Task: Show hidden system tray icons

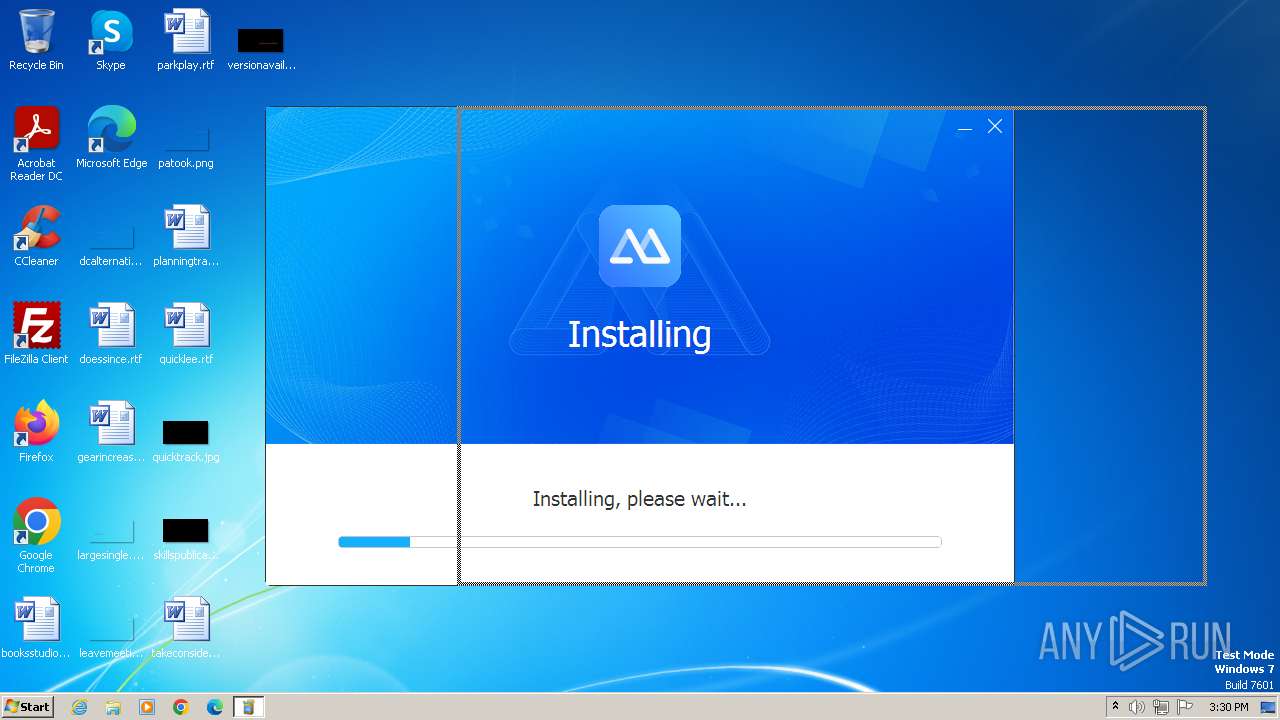Action: pos(1115,707)
